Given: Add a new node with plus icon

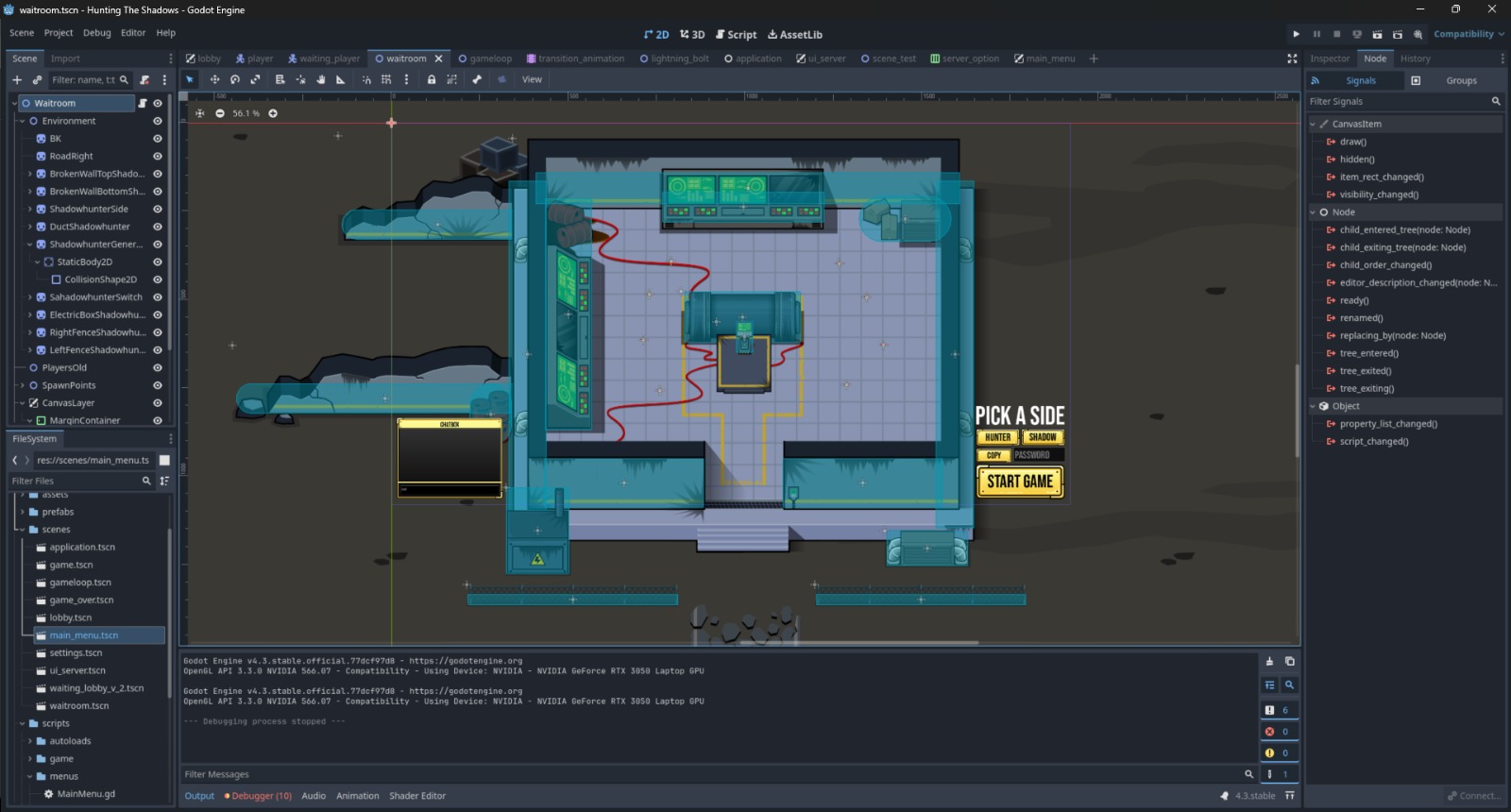Looking at the screenshot, I should (x=17, y=80).
